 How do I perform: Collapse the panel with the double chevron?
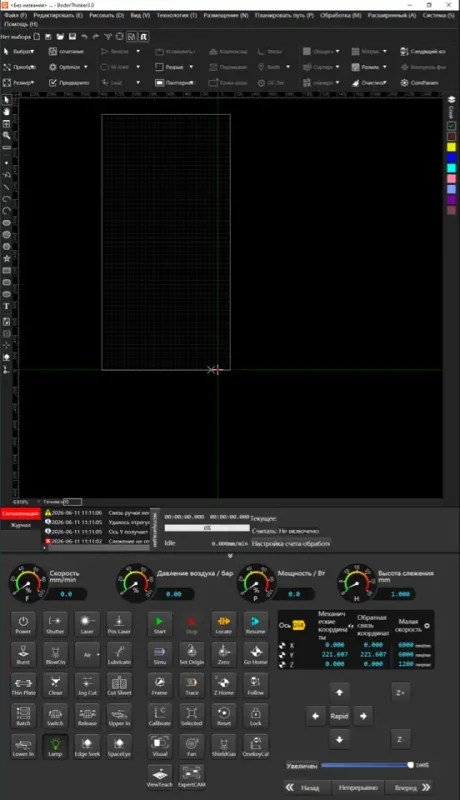230,556
